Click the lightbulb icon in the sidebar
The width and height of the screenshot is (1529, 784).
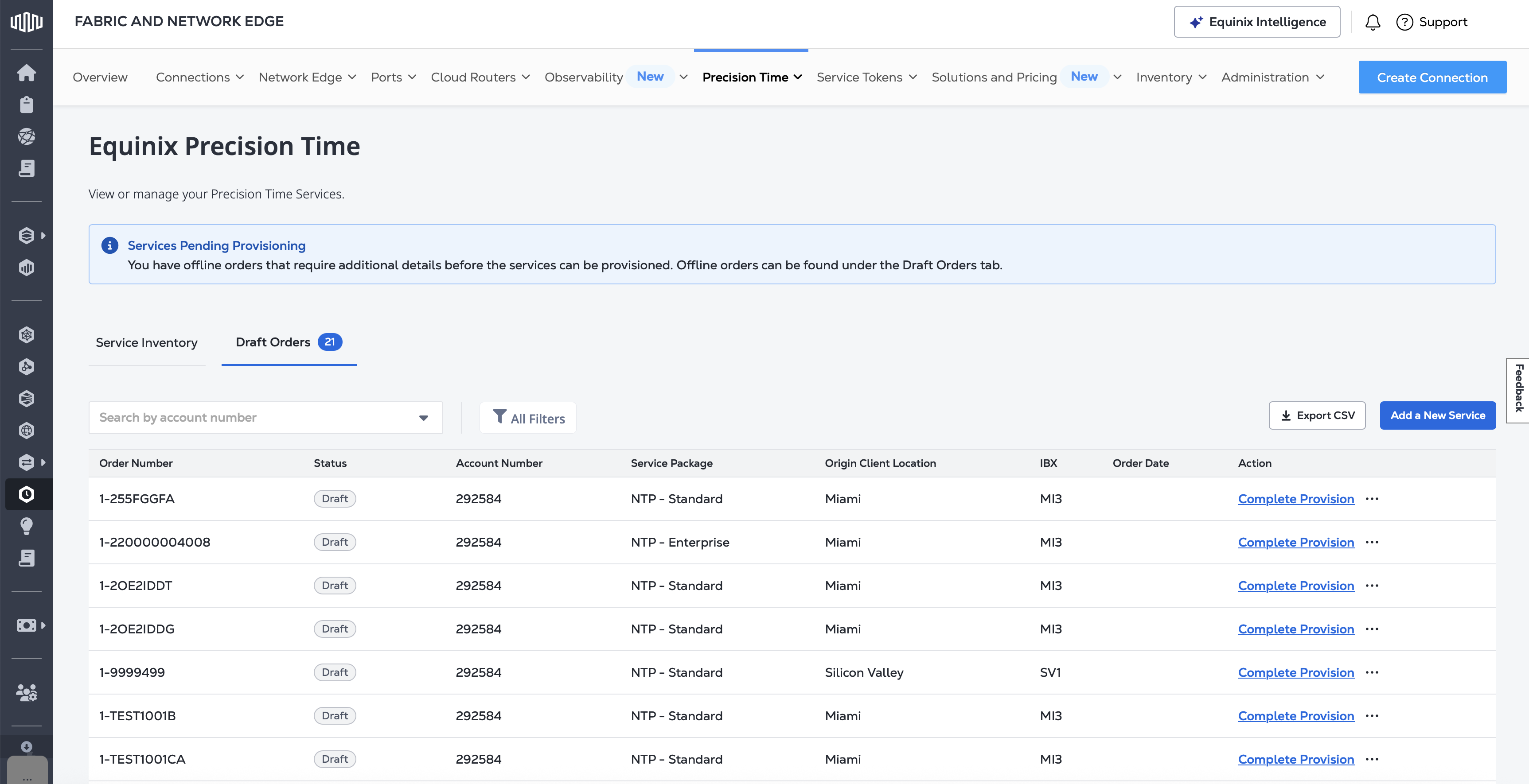[26, 526]
